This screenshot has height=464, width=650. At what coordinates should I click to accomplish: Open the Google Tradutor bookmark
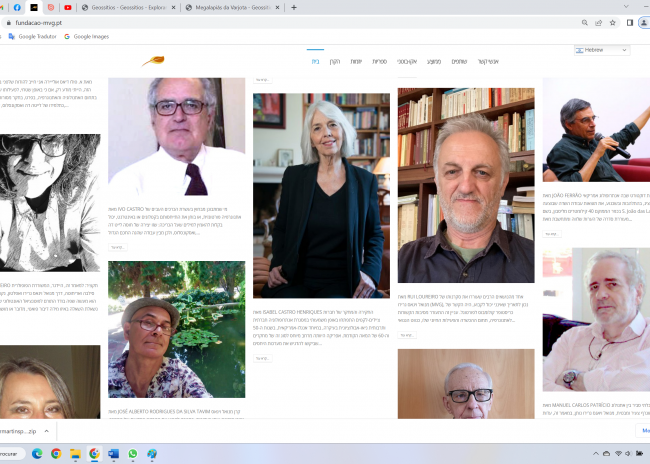click(33, 36)
